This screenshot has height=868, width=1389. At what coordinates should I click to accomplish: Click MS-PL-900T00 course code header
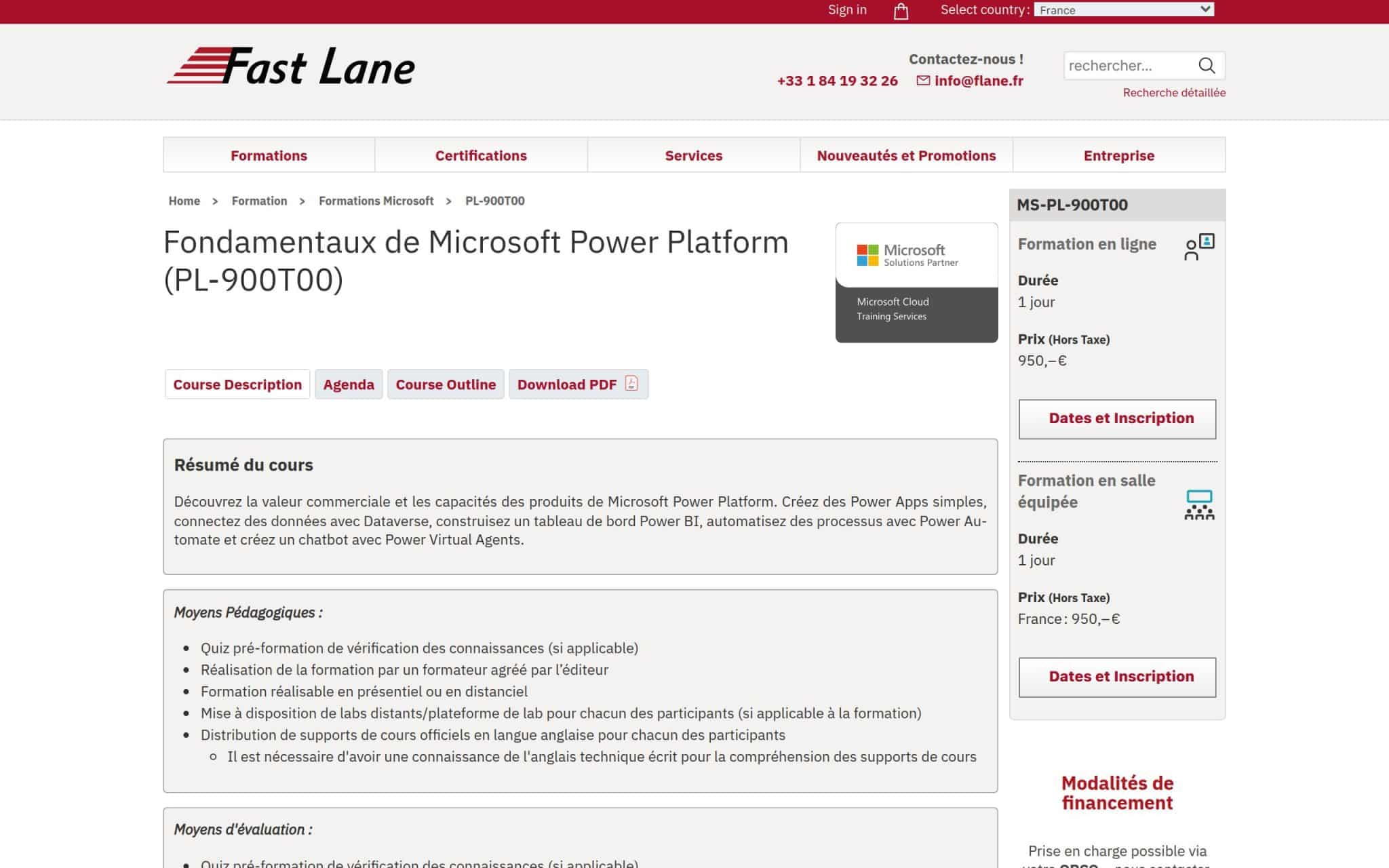1072,205
